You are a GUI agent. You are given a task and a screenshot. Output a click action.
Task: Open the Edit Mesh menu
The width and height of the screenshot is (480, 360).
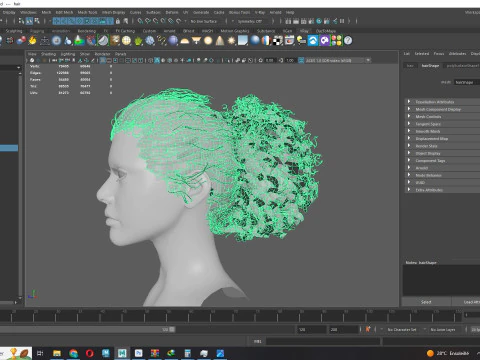coord(64,12)
